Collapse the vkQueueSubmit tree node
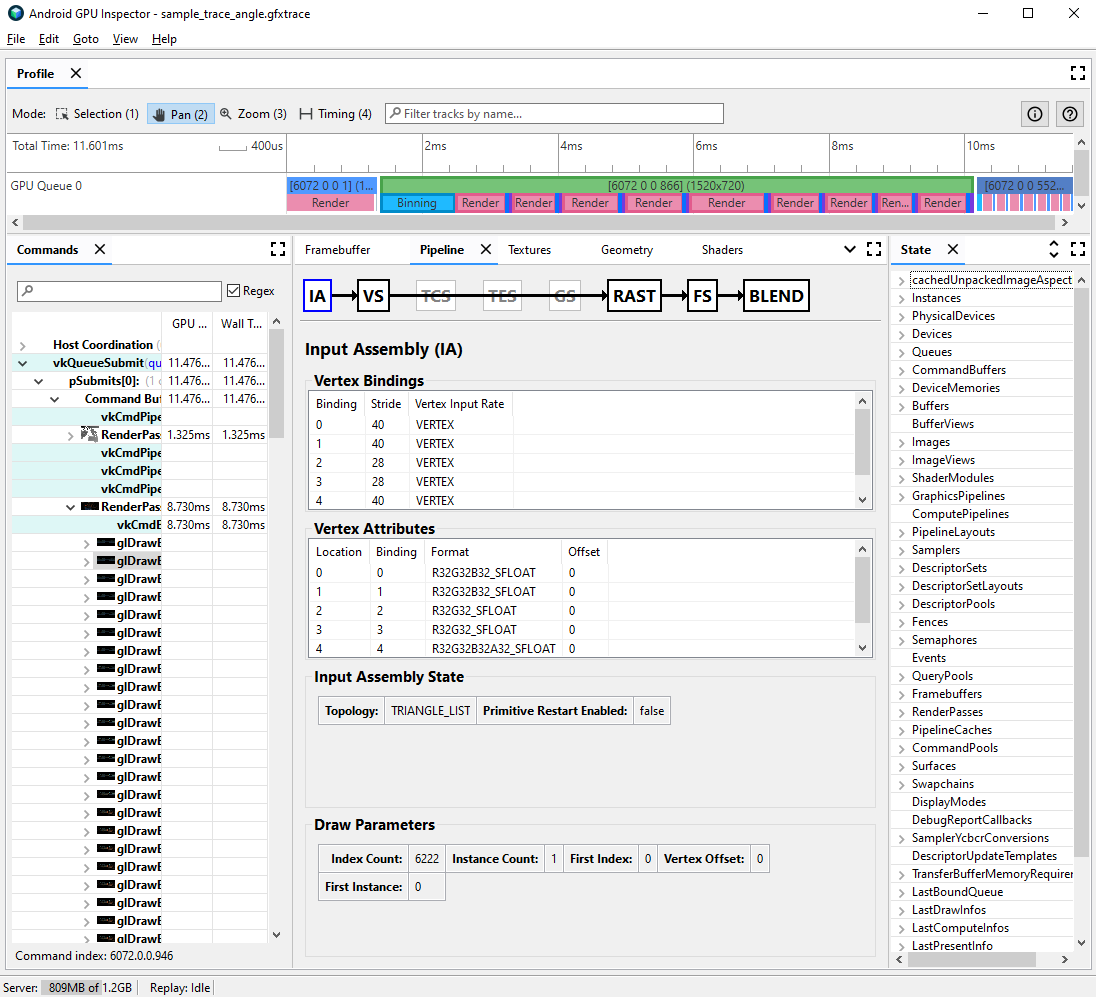 22,362
